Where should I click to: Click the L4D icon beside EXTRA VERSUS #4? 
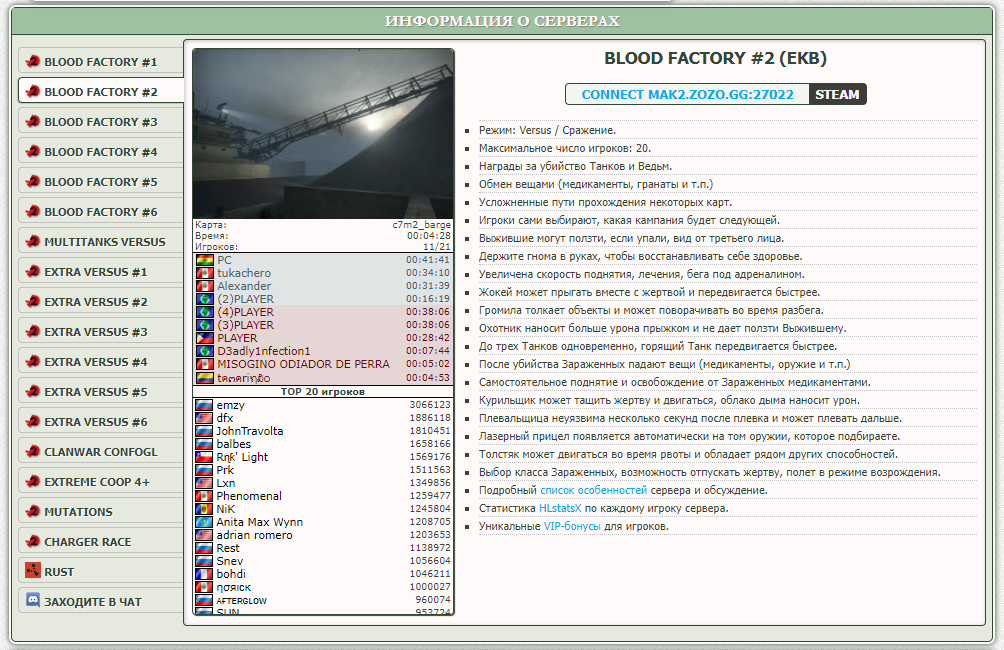pos(33,361)
